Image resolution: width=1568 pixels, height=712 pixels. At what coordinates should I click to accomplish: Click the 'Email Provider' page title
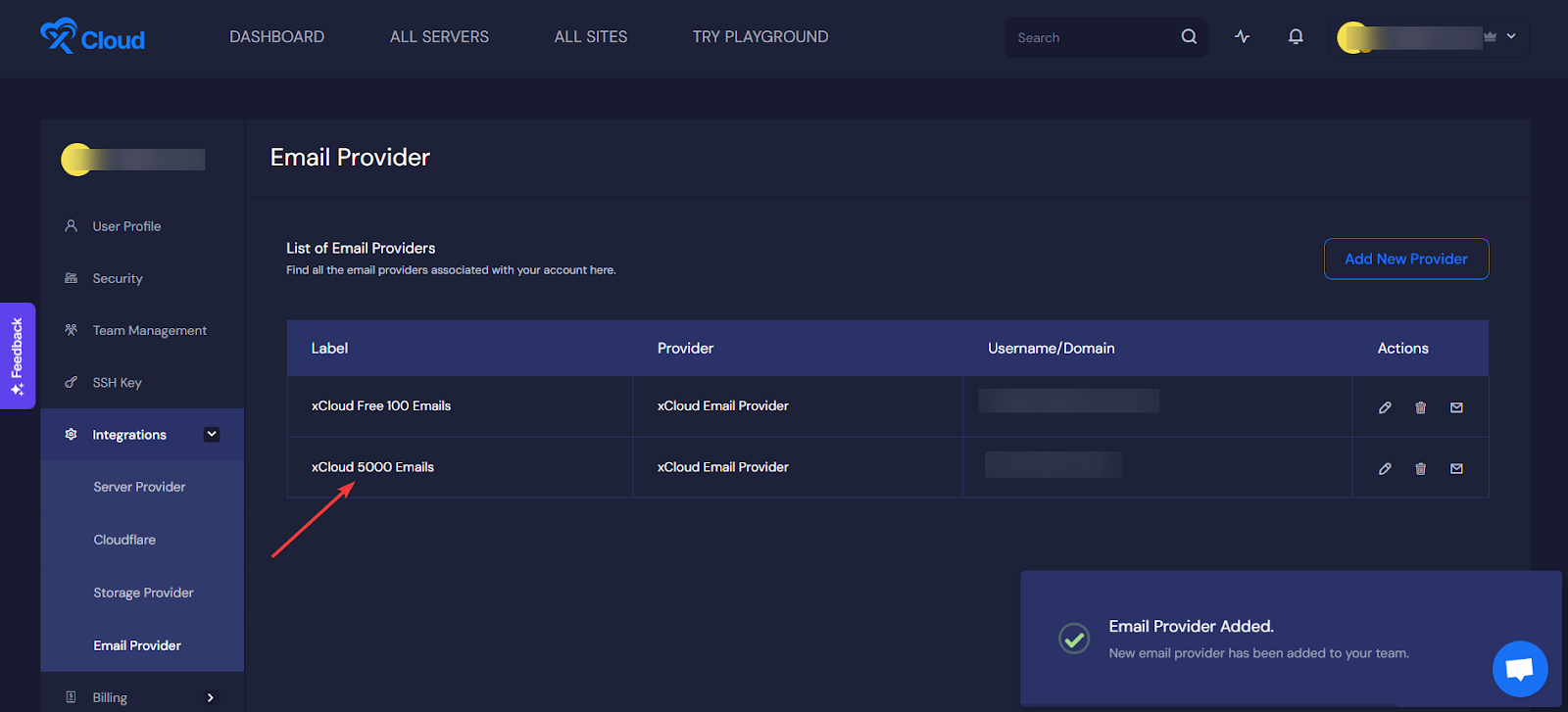350,158
